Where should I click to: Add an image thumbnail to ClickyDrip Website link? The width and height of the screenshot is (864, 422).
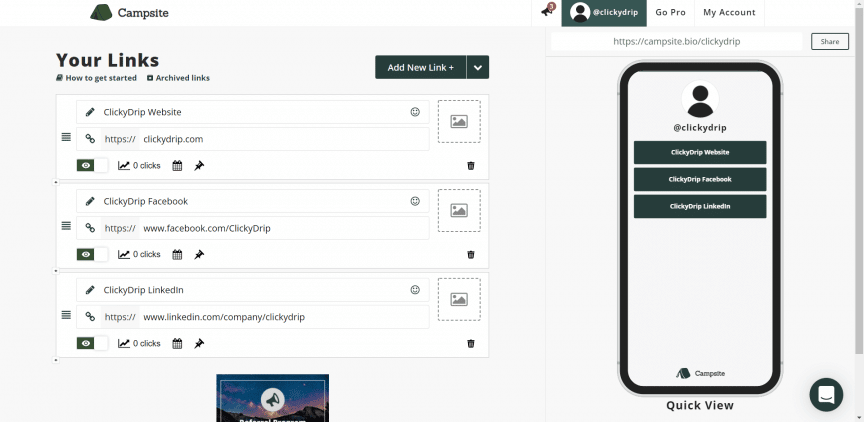point(459,122)
